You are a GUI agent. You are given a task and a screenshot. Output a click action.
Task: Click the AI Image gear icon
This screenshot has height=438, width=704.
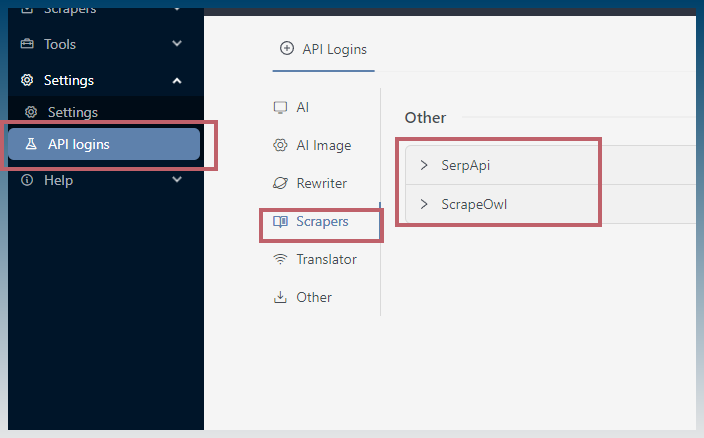tap(280, 145)
